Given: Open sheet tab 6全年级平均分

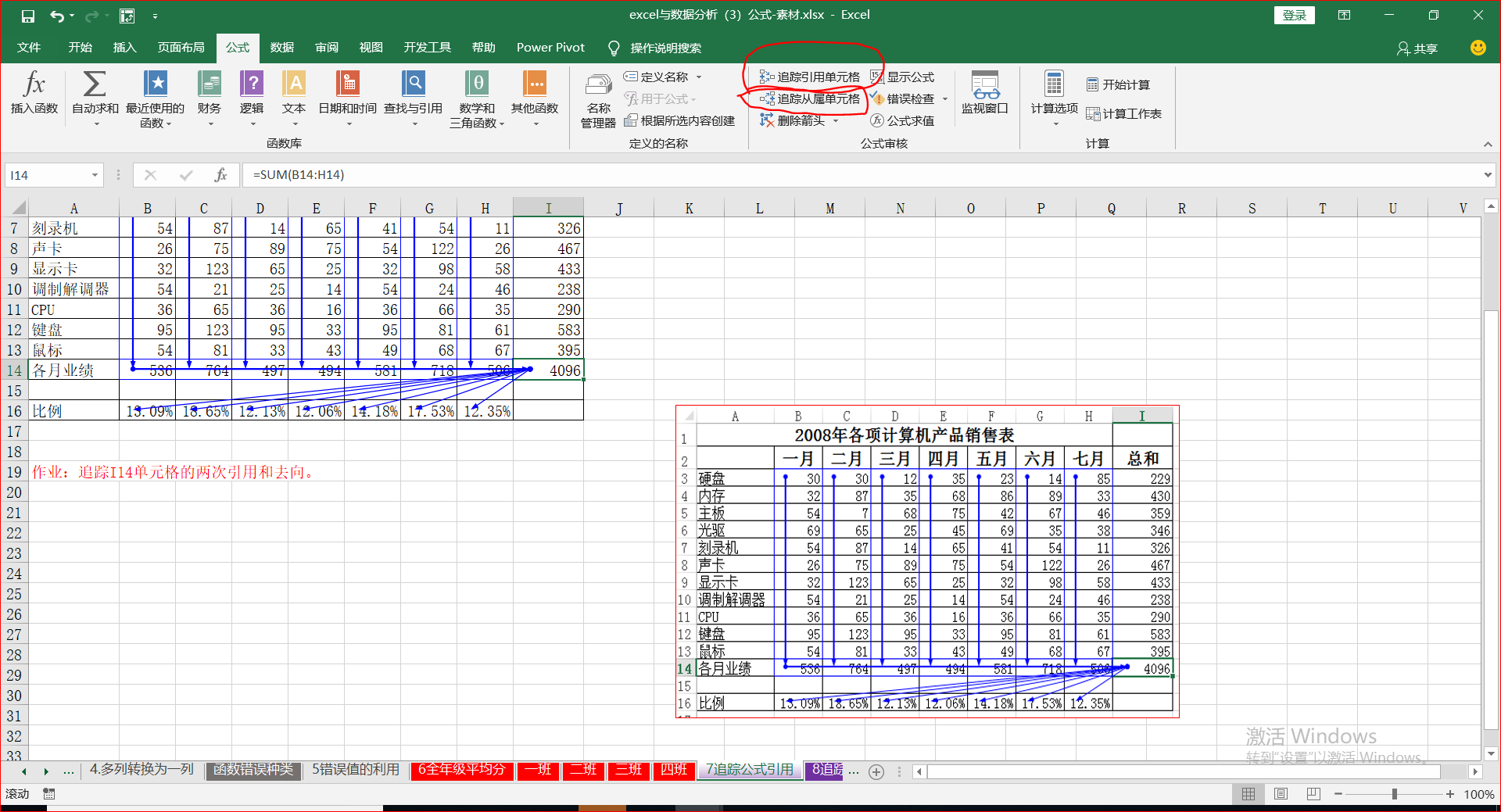Looking at the screenshot, I should 461,770.
